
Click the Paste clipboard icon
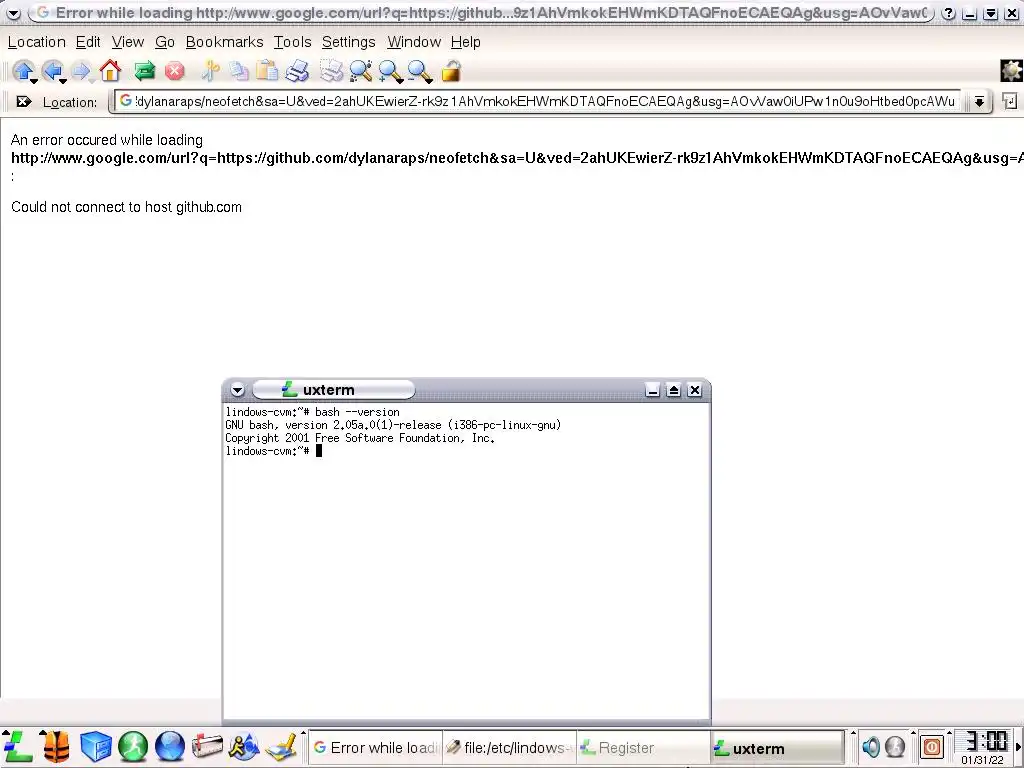coord(267,70)
